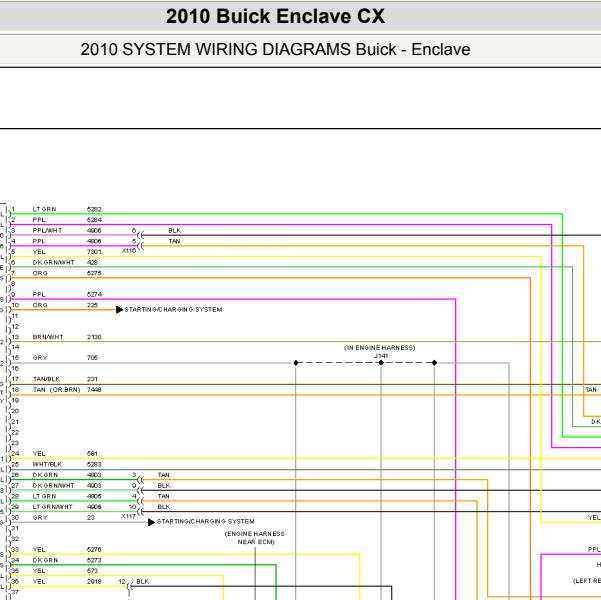Select BLK label at X117 terminal 9
Screen dimensions: 601x600
point(164,486)
